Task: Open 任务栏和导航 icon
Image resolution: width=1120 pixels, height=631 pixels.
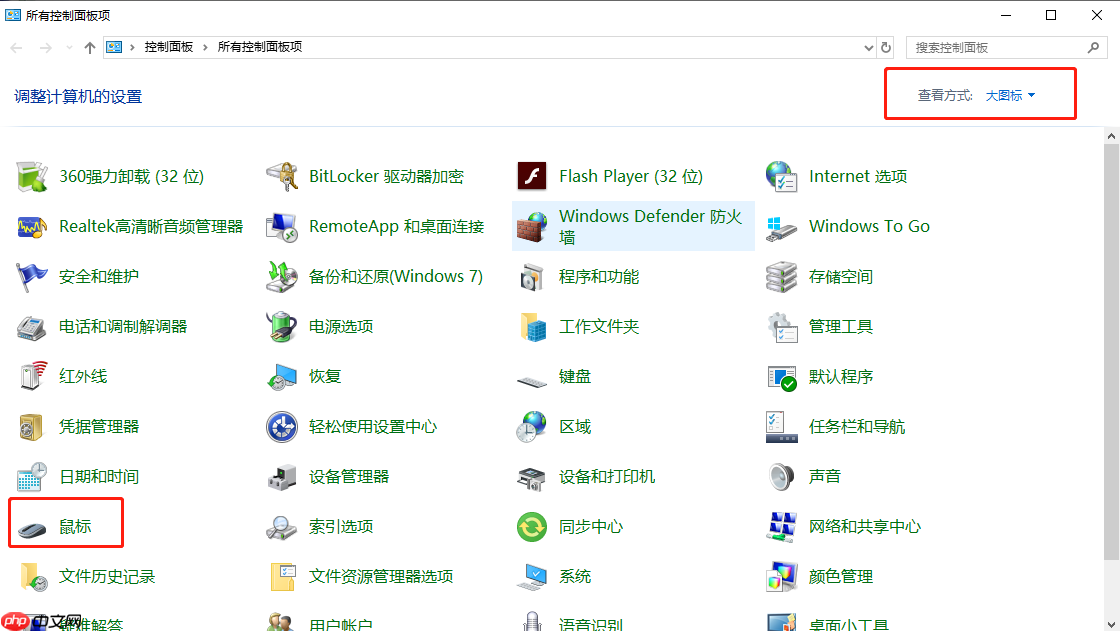Action: [x=781, y=427]
